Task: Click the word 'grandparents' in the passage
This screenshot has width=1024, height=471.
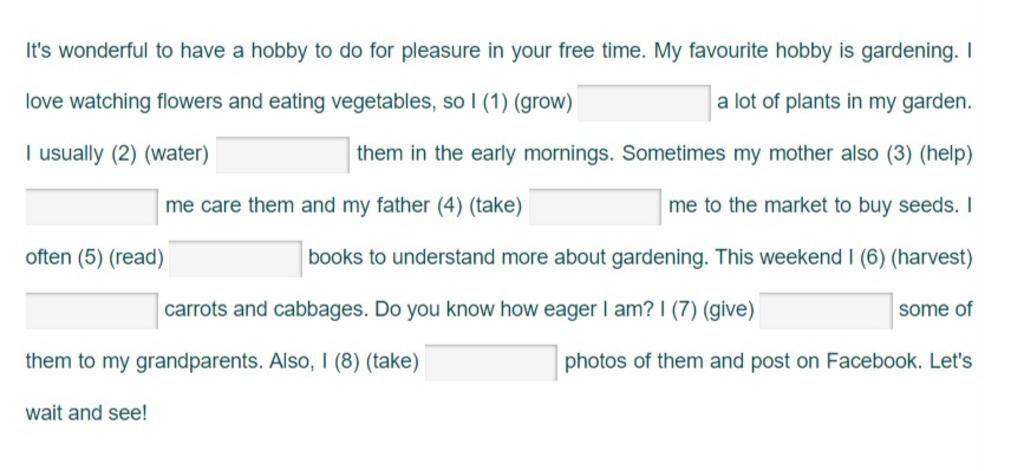Action: click(x=199, y=362)
